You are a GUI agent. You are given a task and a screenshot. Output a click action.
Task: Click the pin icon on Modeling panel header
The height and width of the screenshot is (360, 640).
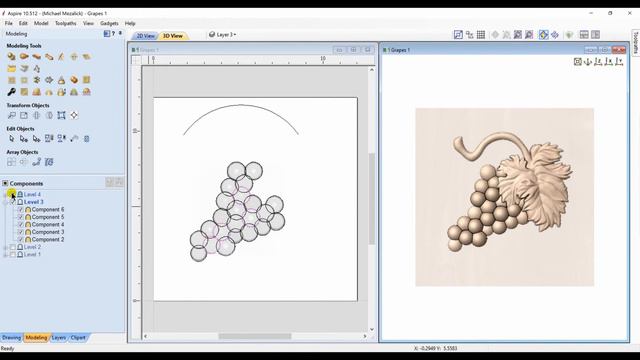click(120, 33)
